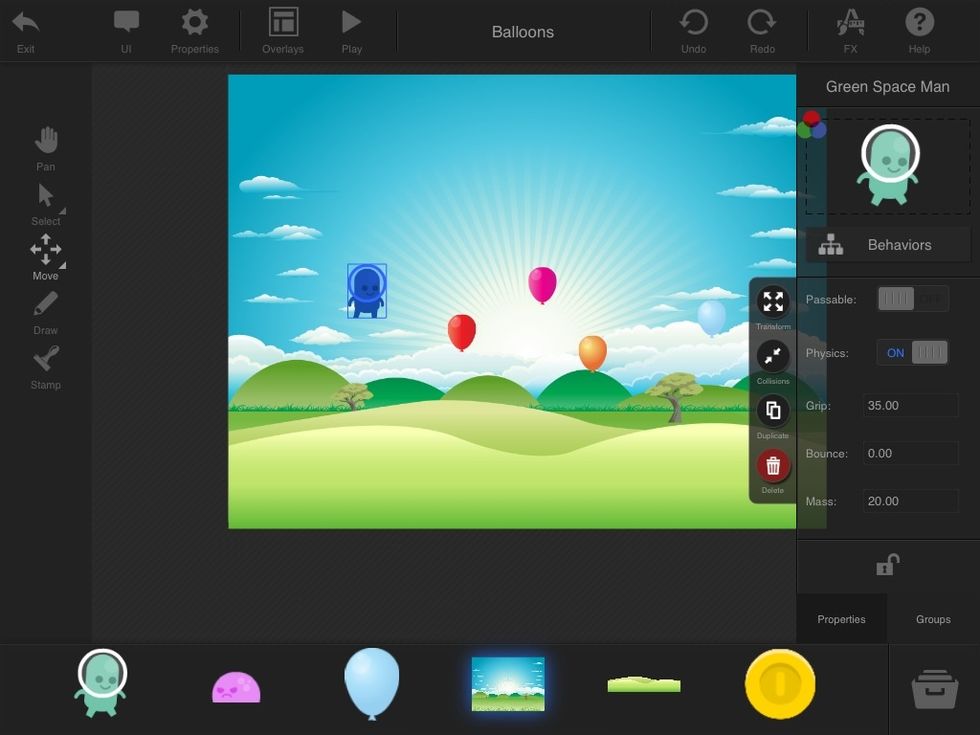Click the RGB color circles icon
Screen dimensions: 980x735
[x=812, y=125]
